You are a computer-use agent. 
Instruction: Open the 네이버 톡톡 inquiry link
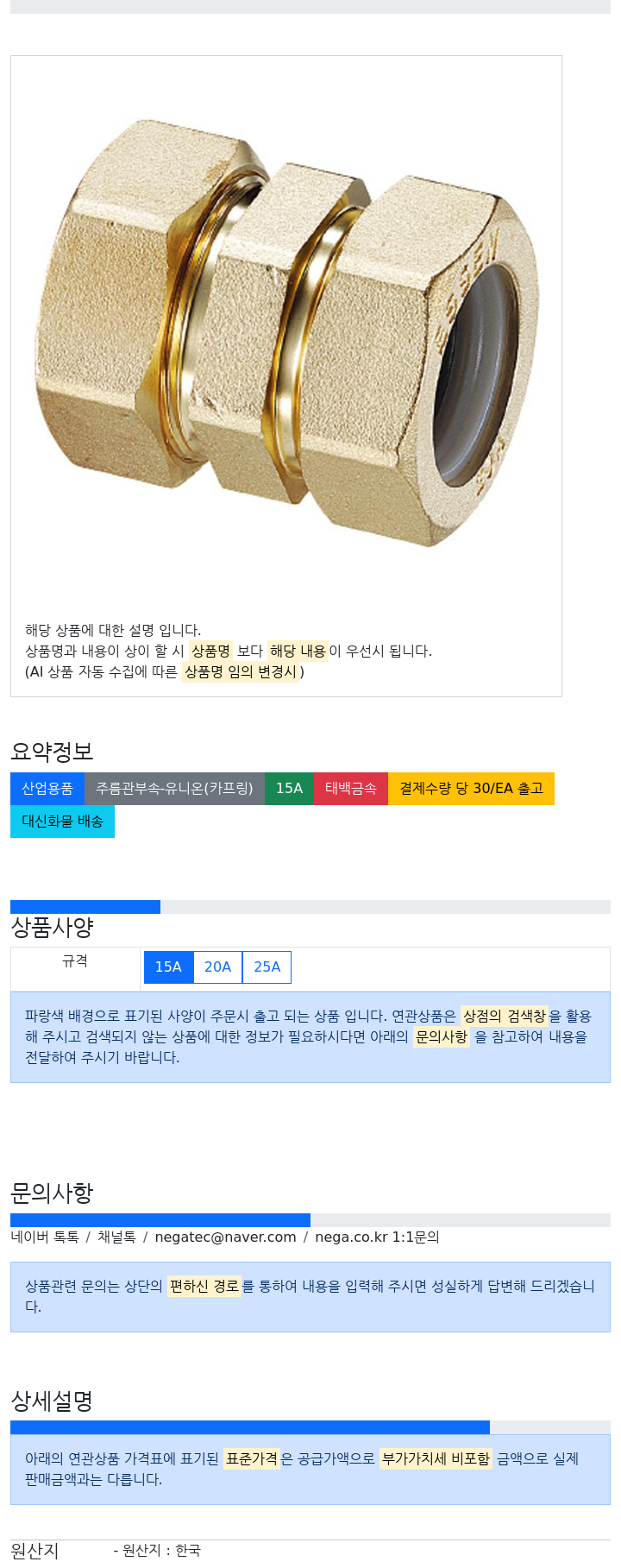point(45,1237)
